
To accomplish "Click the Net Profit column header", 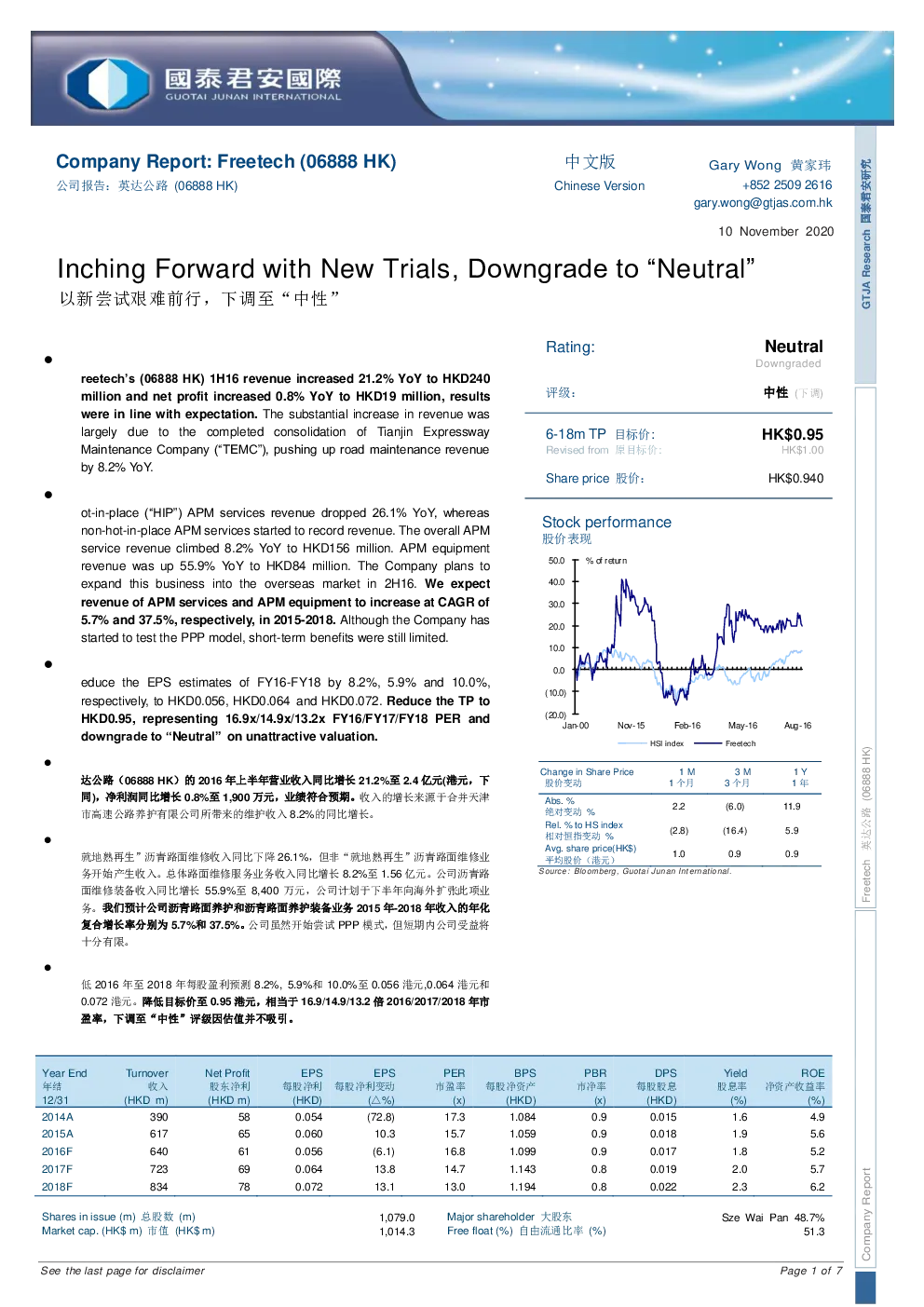I will (227, 1086).
